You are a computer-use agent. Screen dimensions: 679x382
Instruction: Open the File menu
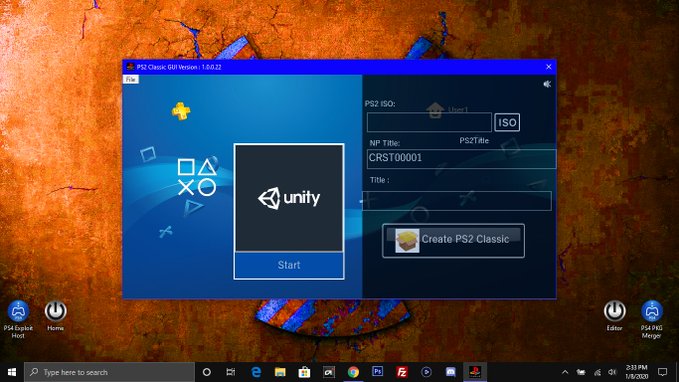pos(131,79)
